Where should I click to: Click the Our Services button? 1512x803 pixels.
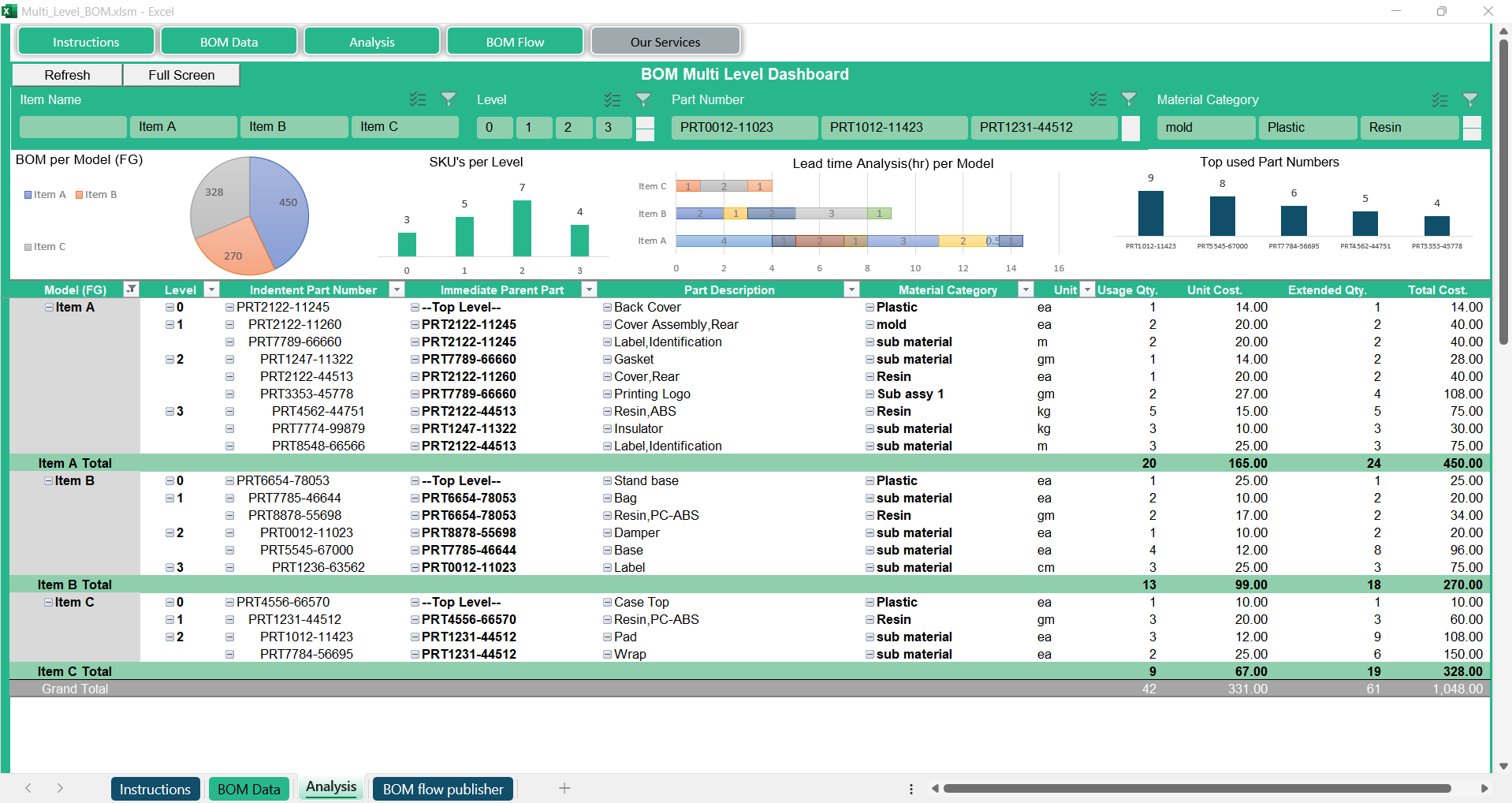665,42
